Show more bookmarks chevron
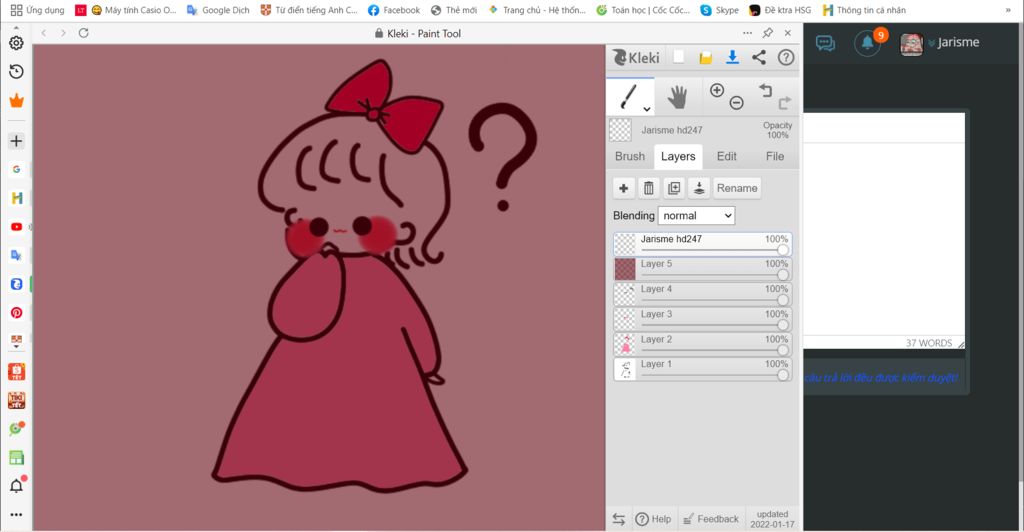This screenshot has width=1024, height=532. (x=1008, y=10)
